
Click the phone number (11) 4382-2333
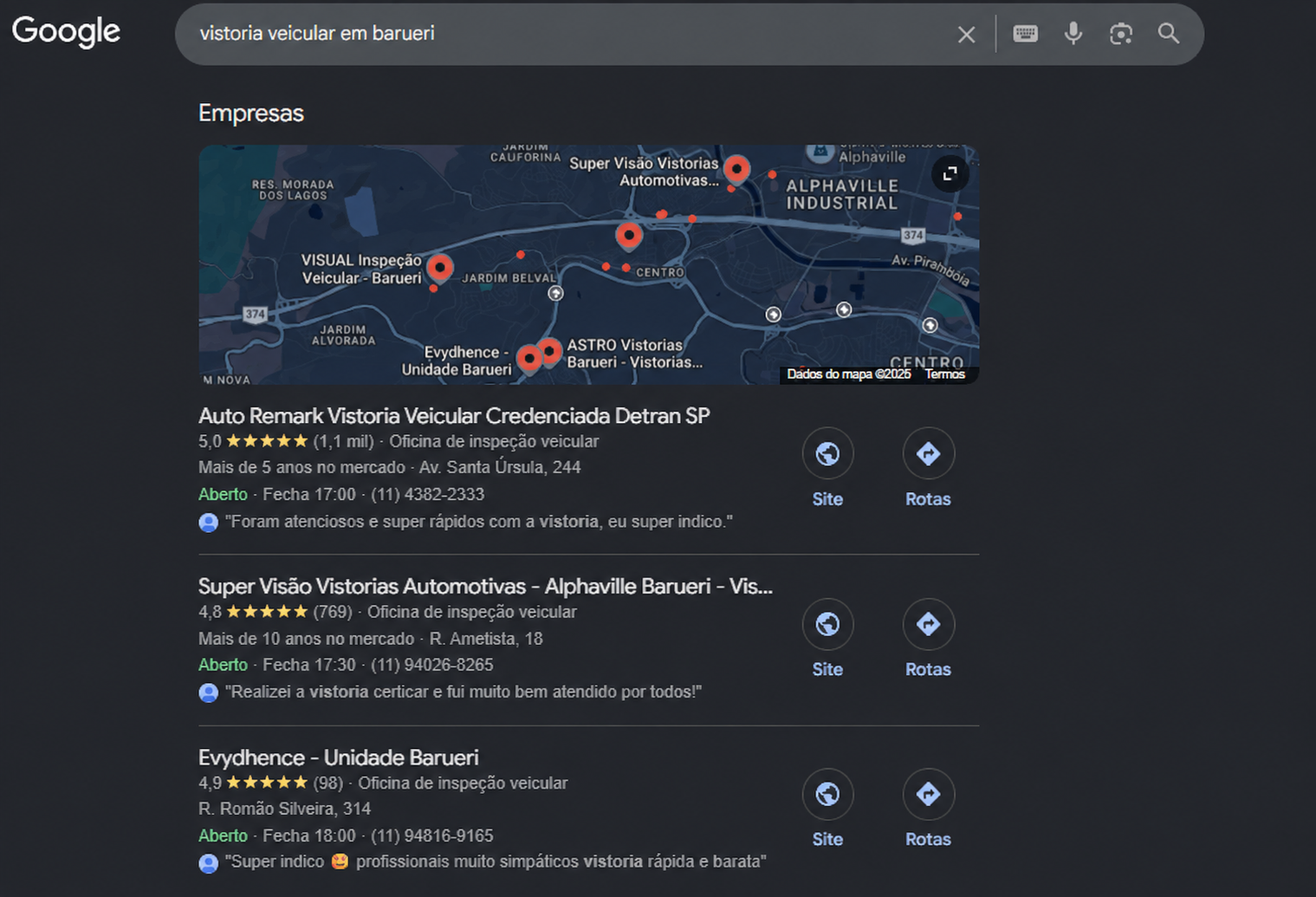point(428,494)
